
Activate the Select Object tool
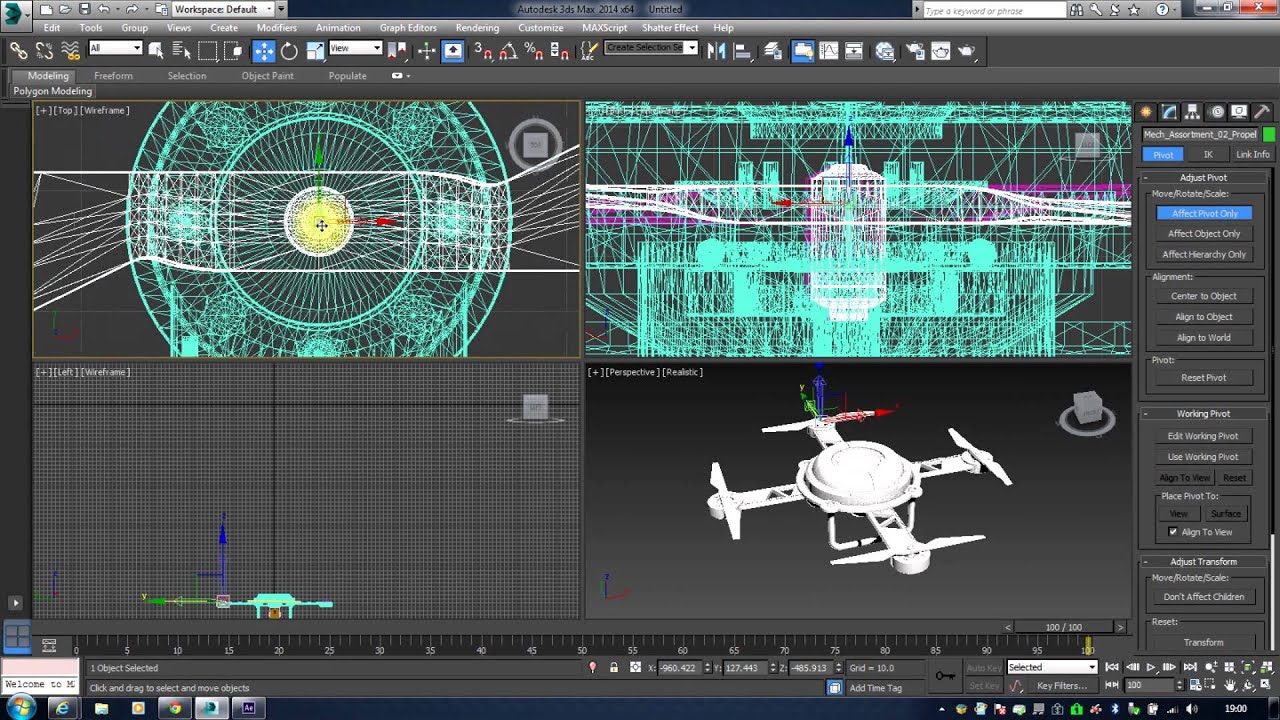156,50
